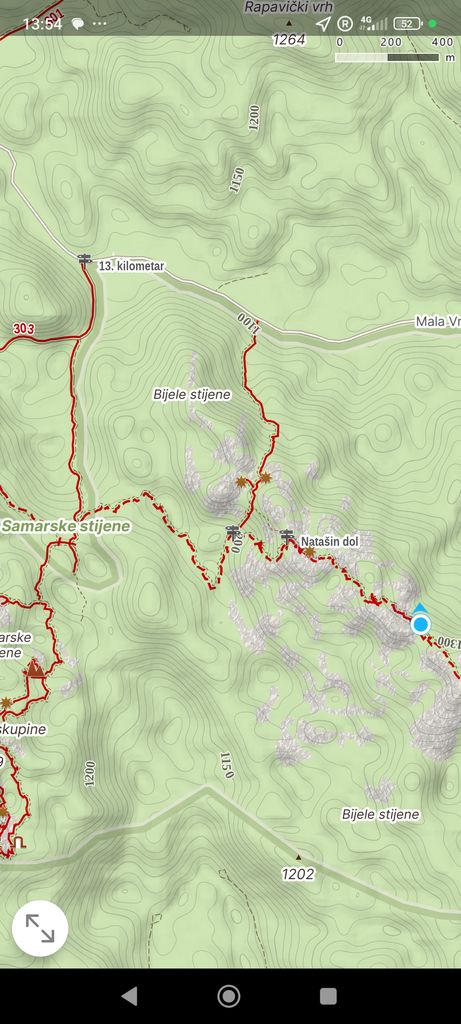Tap the Samarske stijene area label
Image resolution: width=461 pixels, height=1024 pixels.
click(65, 526)
